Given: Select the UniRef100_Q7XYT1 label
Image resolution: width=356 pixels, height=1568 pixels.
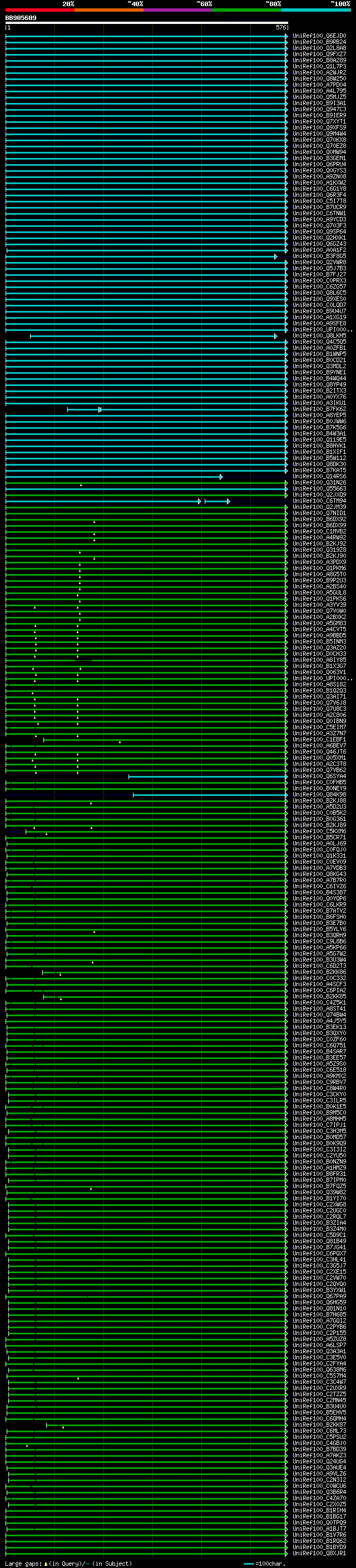Looking at the screenshot, I should 319,122.
